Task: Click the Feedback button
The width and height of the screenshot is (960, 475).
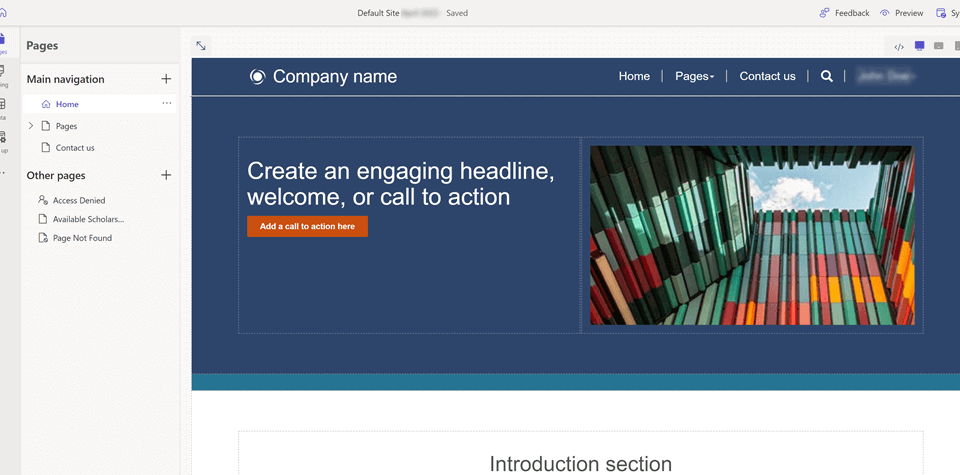Action: [844, 13]
